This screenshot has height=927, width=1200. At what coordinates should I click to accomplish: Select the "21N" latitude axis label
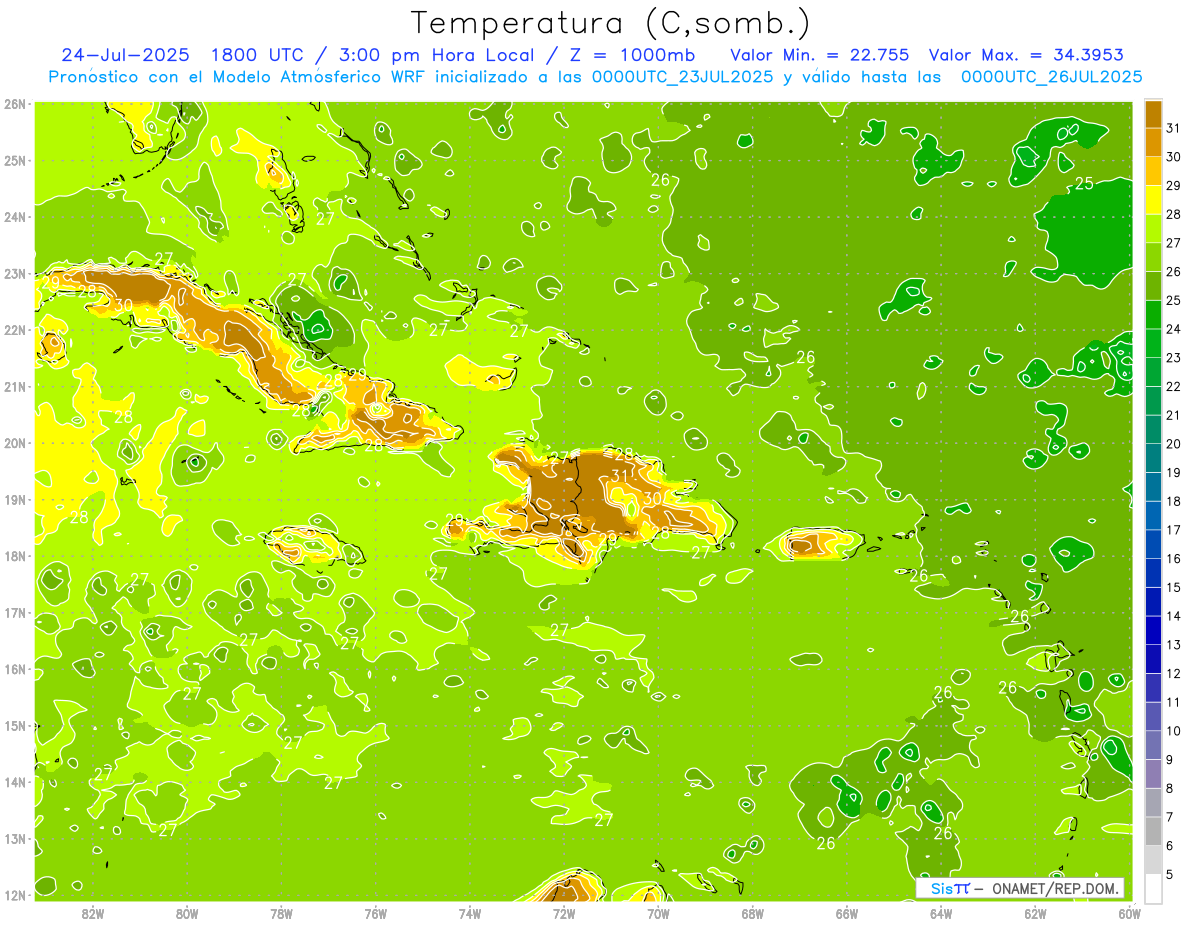click(15, 386)
